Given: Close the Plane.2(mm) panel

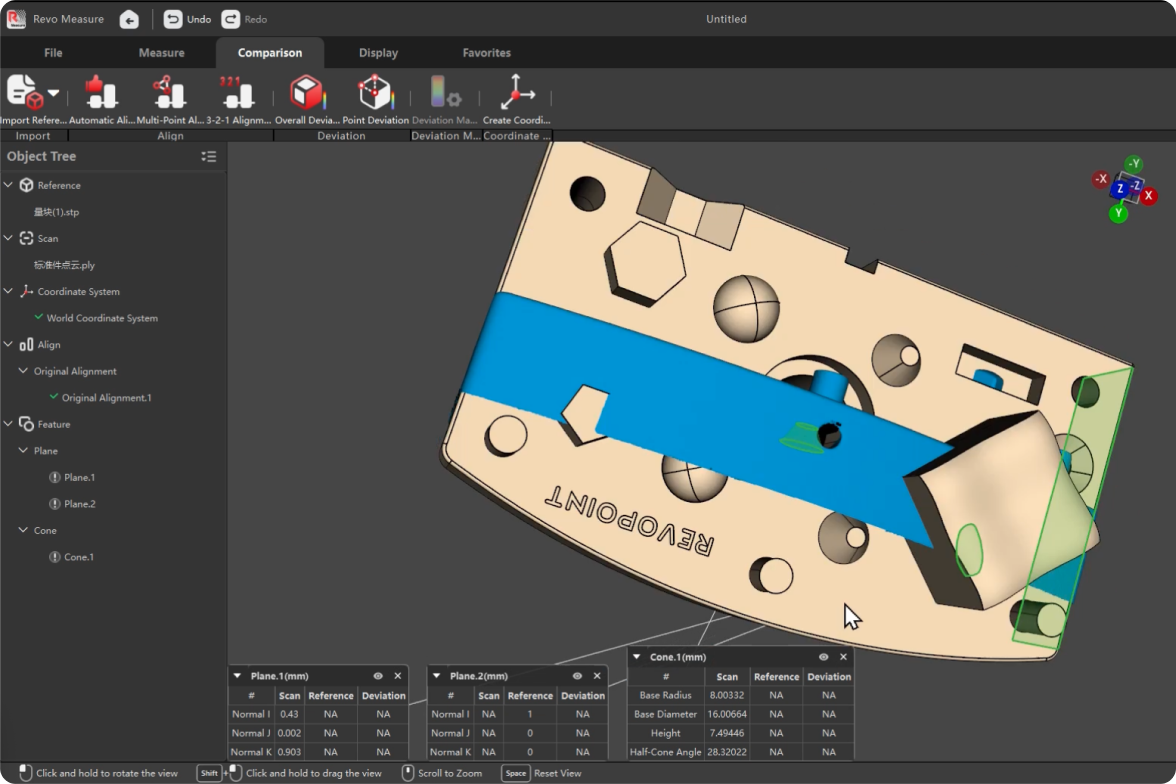Looking at the screenshot, I should 597,676.
